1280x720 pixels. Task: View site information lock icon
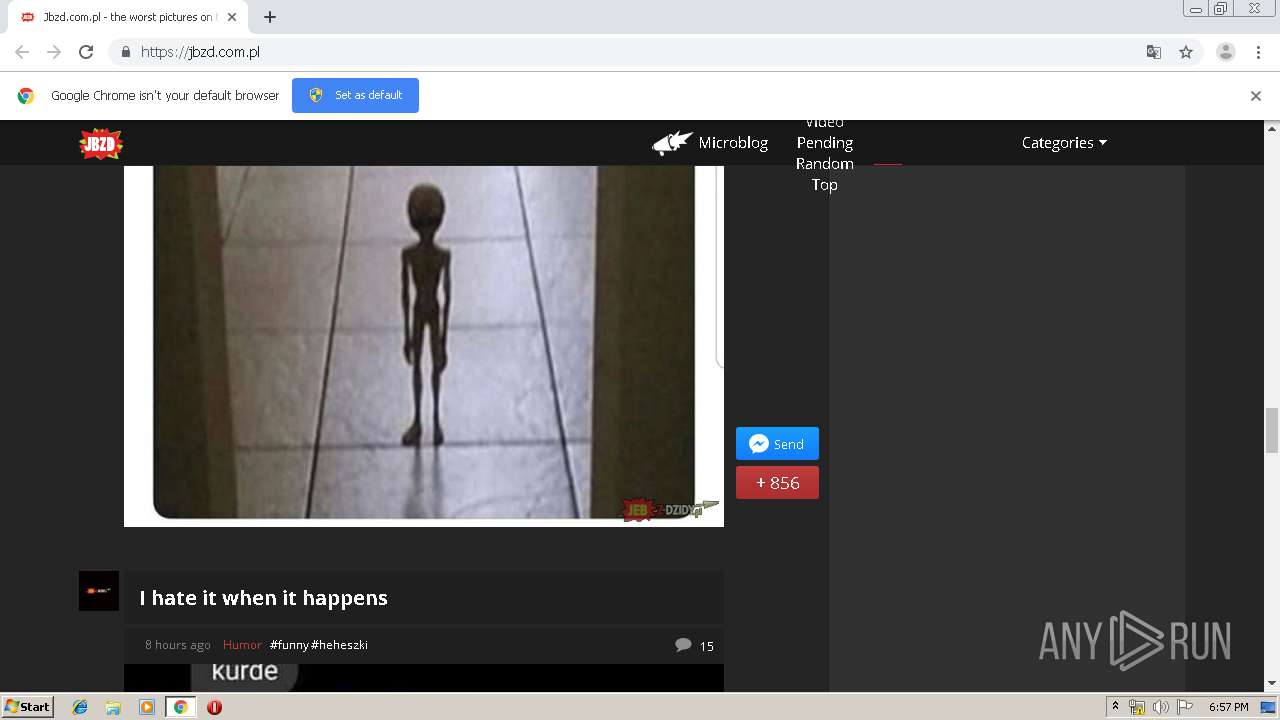(x=125, y=52)
